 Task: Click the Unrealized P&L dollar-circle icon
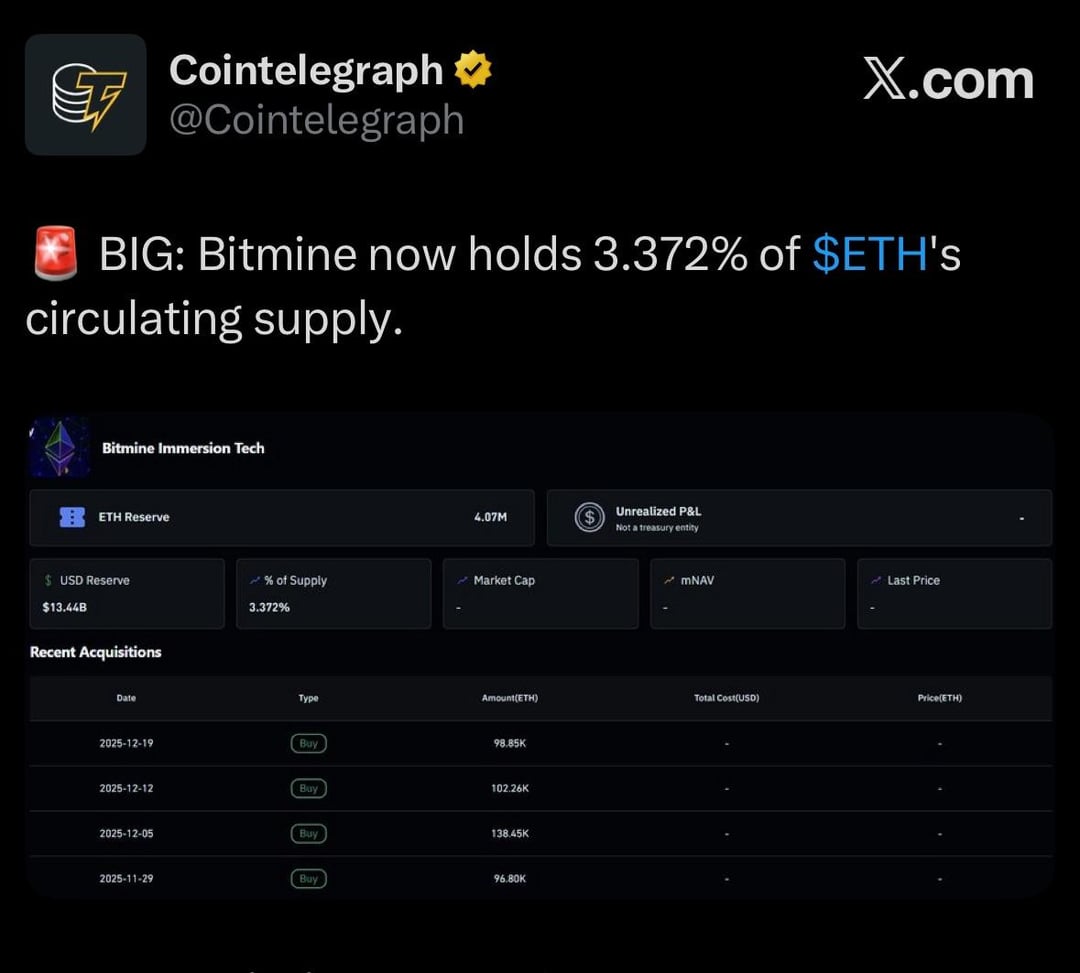pyautogui.click(x=590, y=517)
